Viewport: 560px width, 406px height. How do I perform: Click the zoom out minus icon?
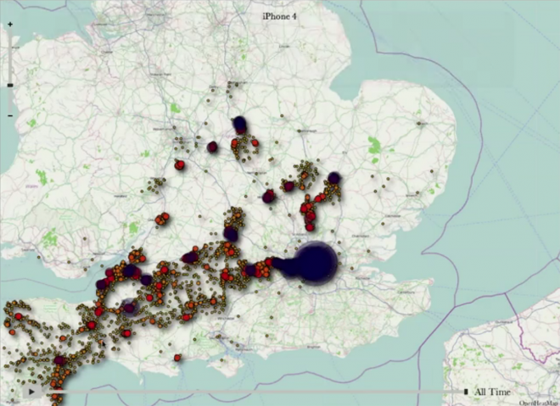click(10, 116)
